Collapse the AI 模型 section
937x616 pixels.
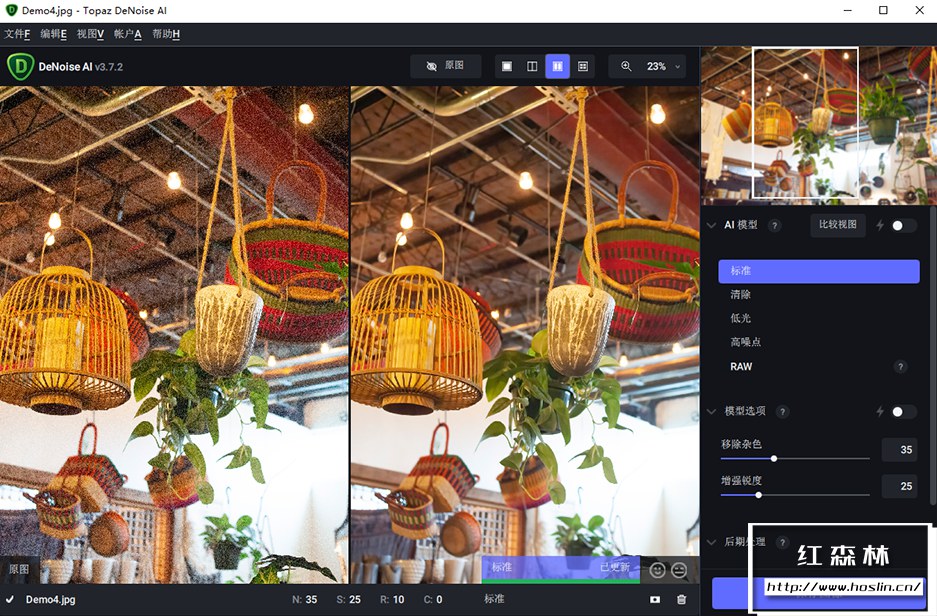711,225
